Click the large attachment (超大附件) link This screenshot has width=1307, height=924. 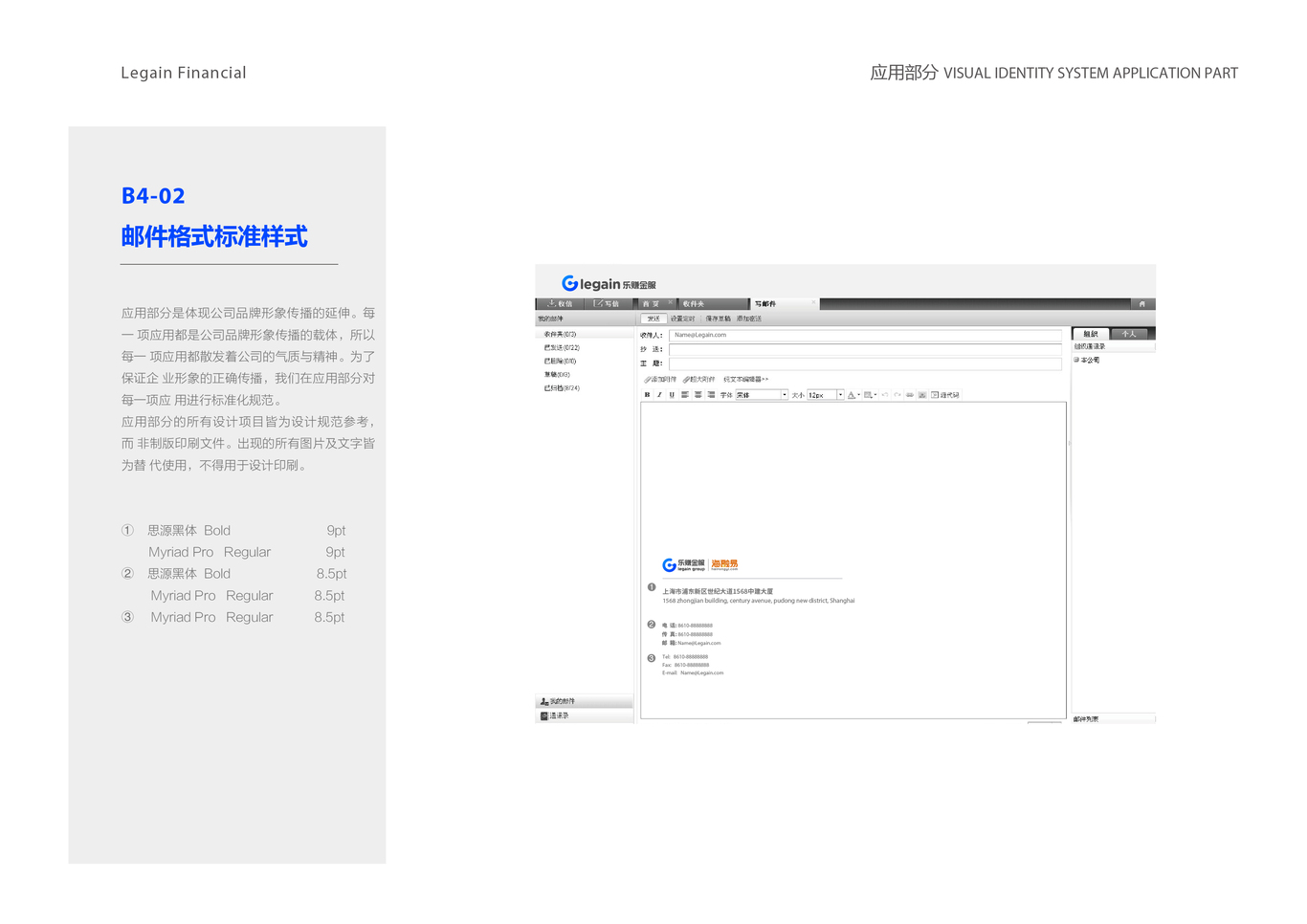tap(699, 379)
